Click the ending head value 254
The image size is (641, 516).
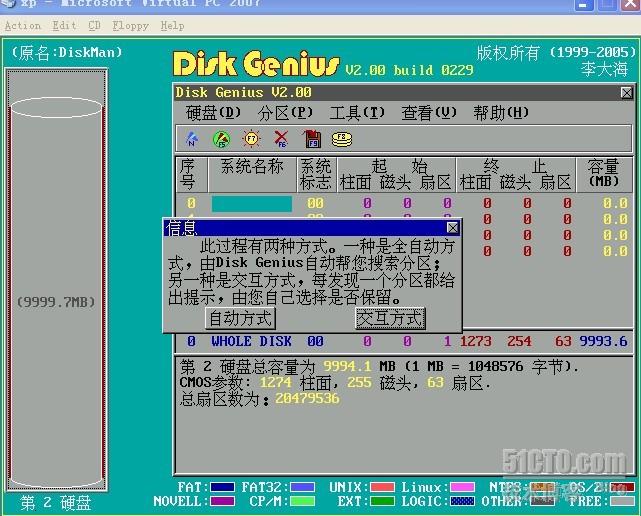519,341
